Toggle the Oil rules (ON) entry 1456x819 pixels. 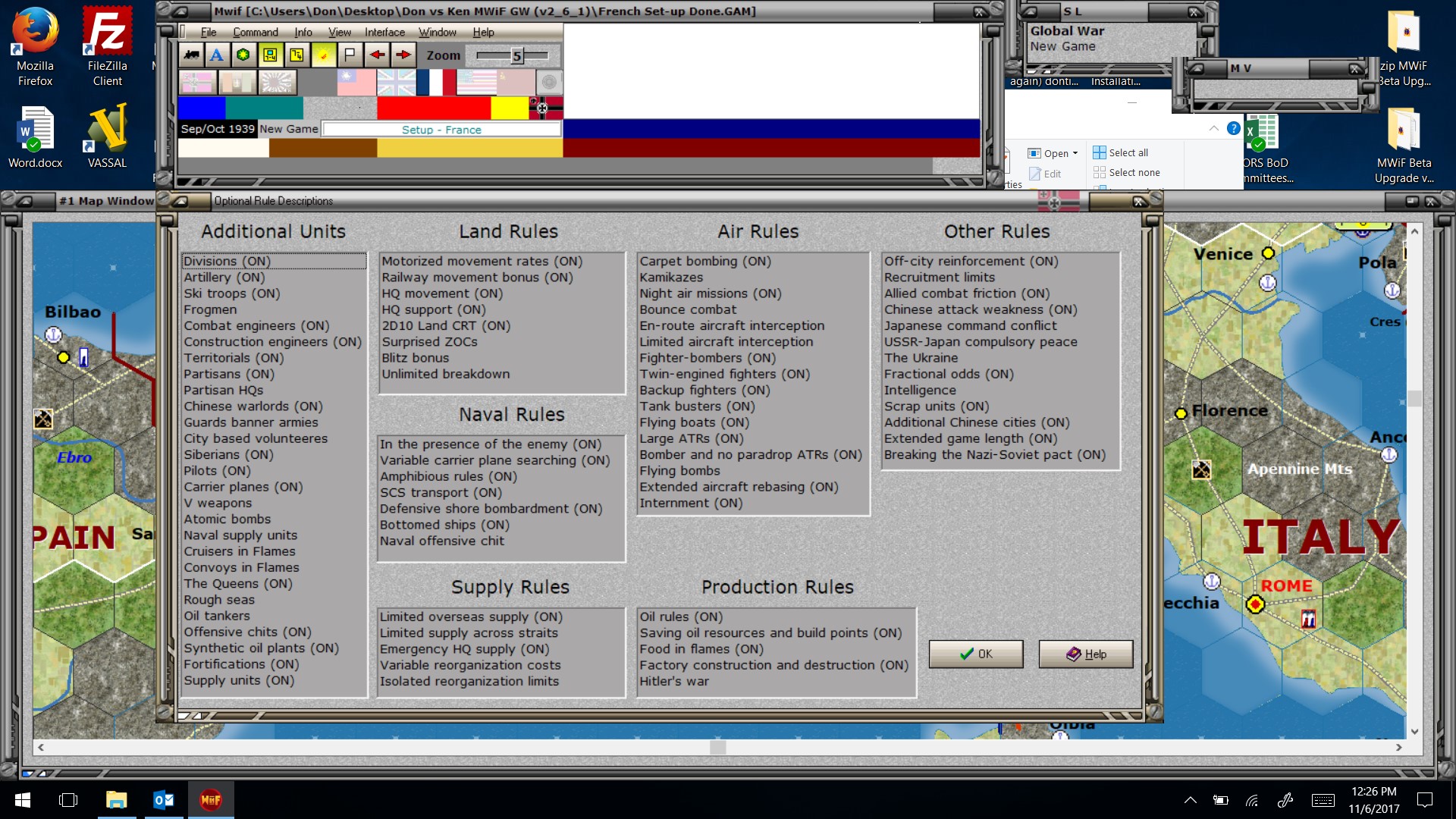[x=680, y=617]
